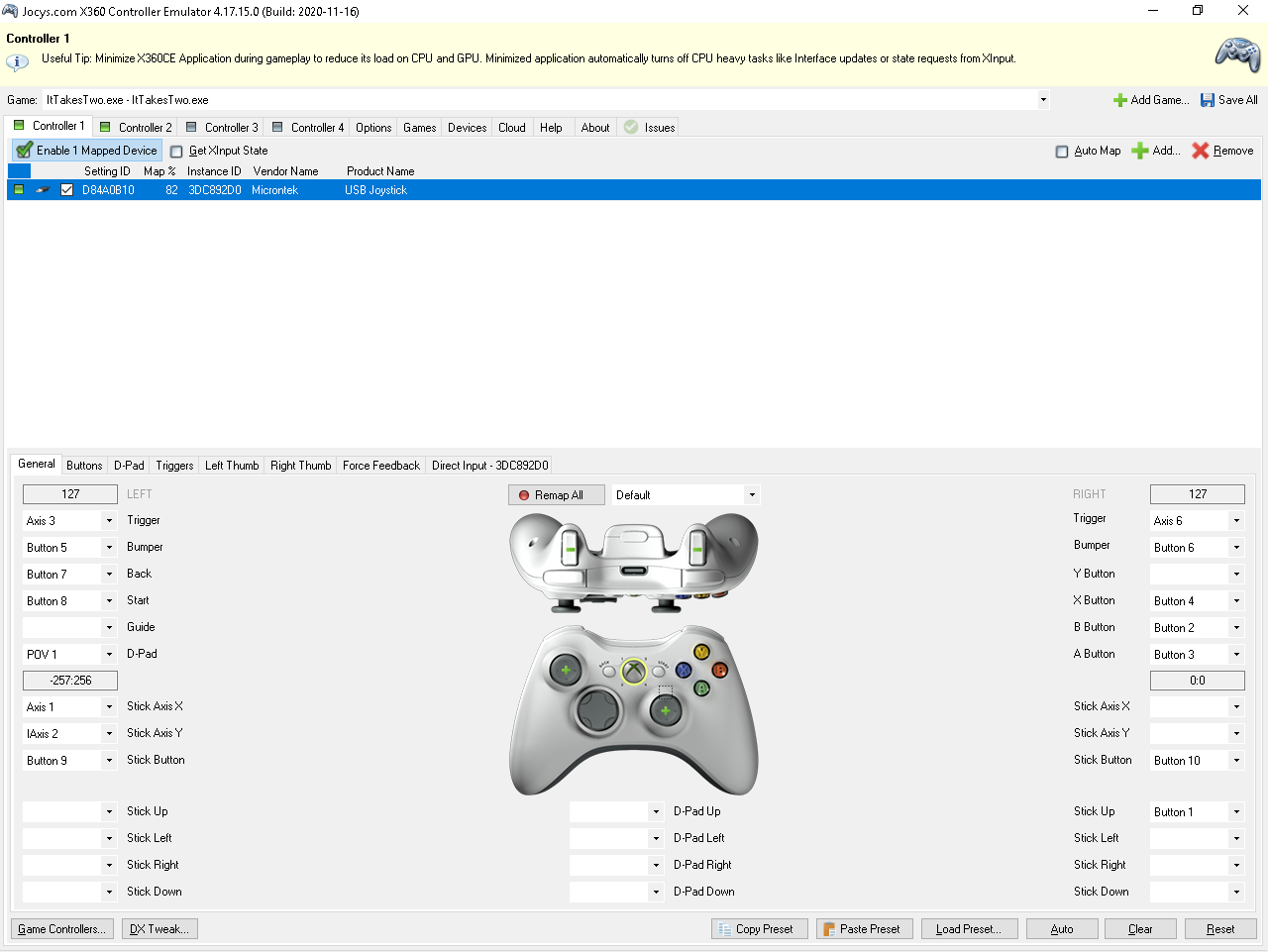Open the Options tab
This screenshot has width=1268, height=952.
(x=373, y=128)
